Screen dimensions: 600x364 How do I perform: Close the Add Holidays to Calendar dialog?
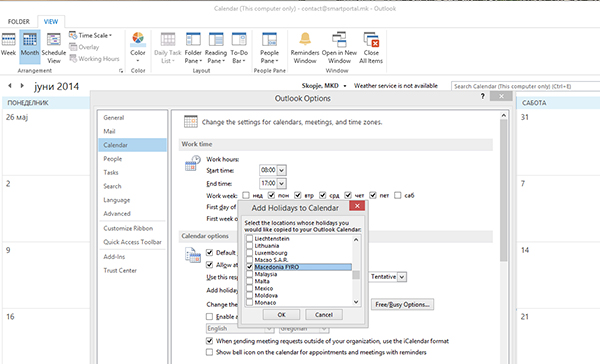coord(357,206)
